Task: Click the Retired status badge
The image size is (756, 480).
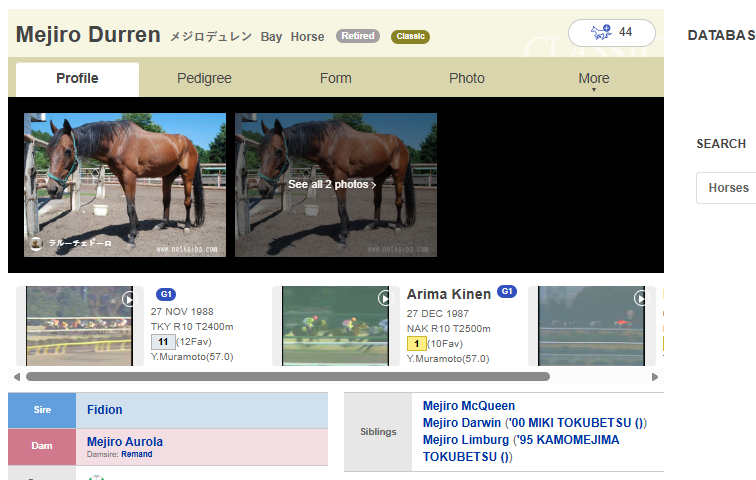Action: [358, 36]
